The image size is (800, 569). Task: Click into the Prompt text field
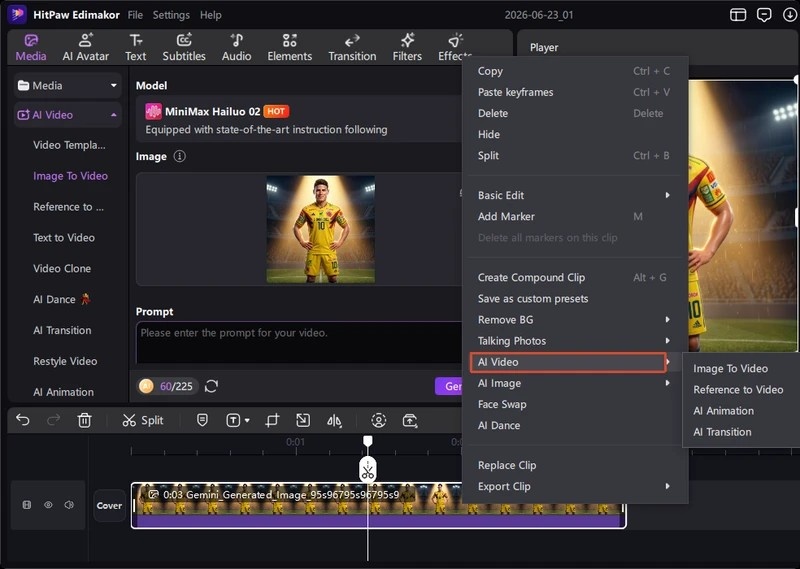299,342
